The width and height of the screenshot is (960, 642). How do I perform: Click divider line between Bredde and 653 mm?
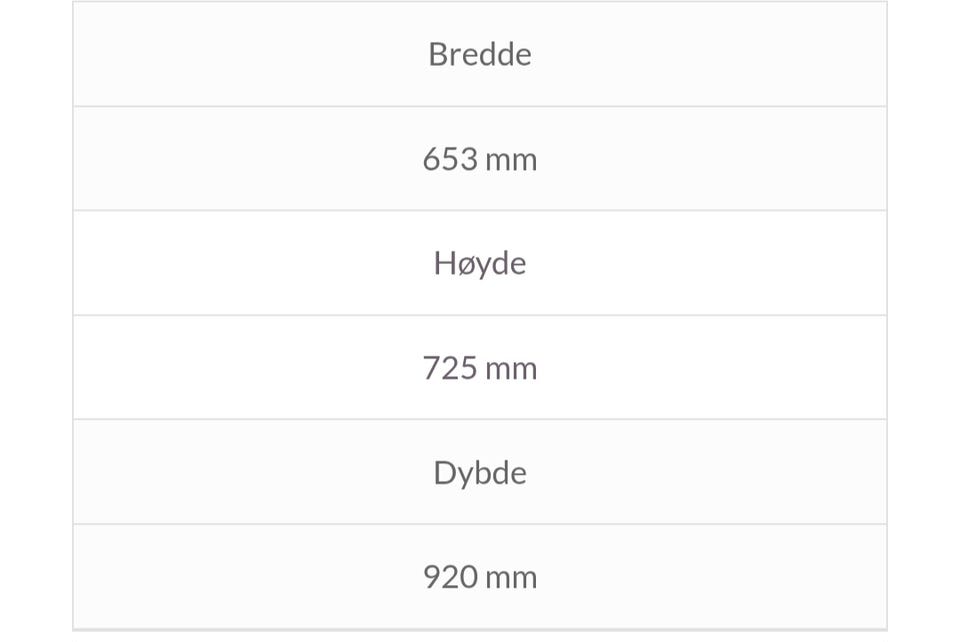[x=479, y=106]
